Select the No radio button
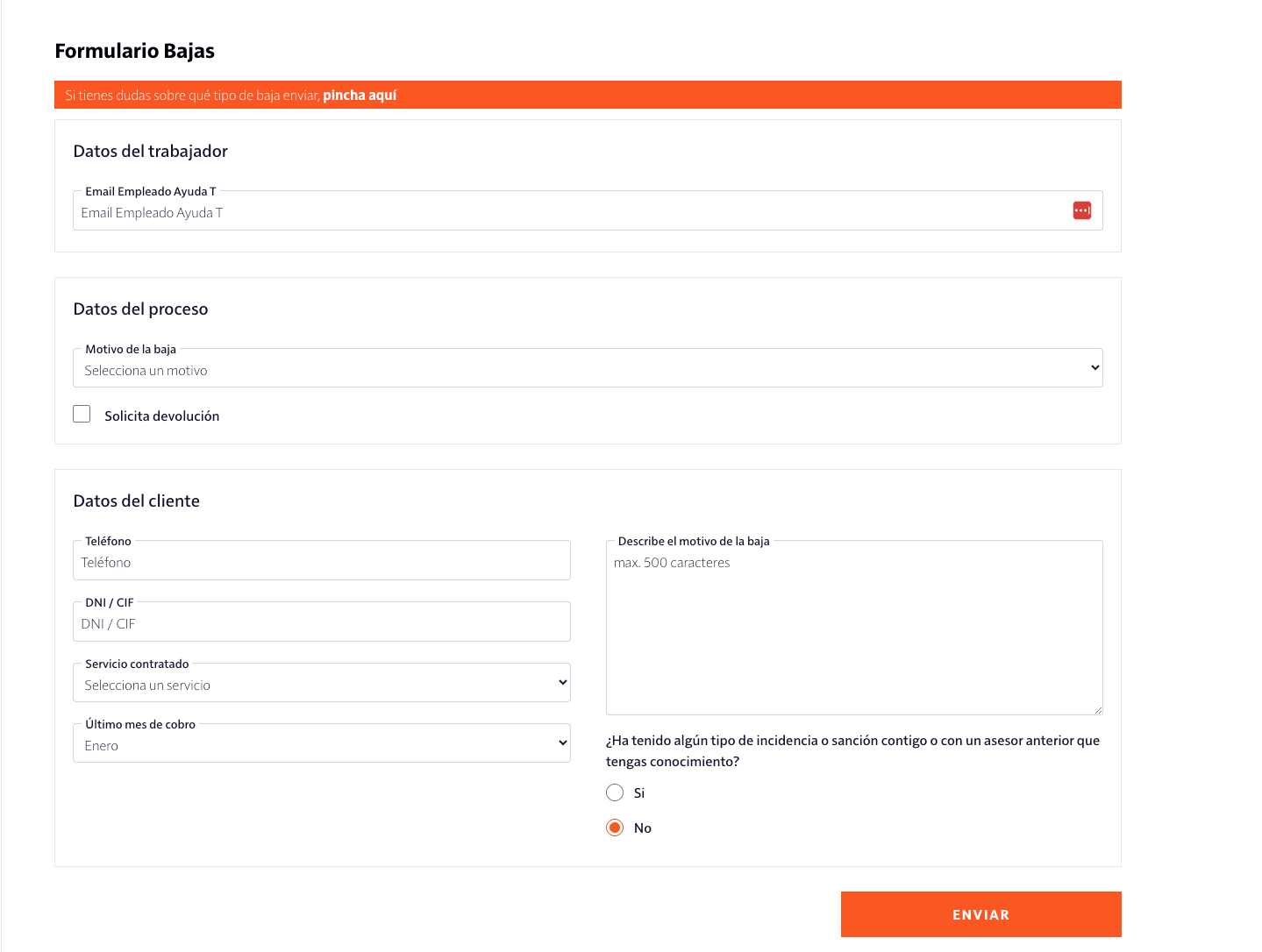 615,828
